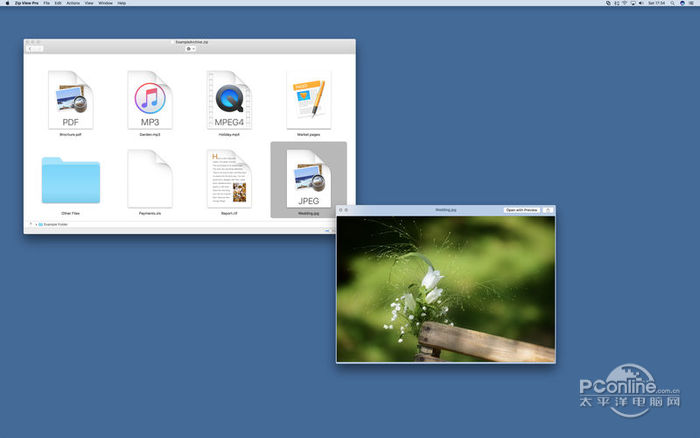This screenshot has height=438, width=700.
Task: Click Example Folder in the path bar
Action: tap(53, 224)
